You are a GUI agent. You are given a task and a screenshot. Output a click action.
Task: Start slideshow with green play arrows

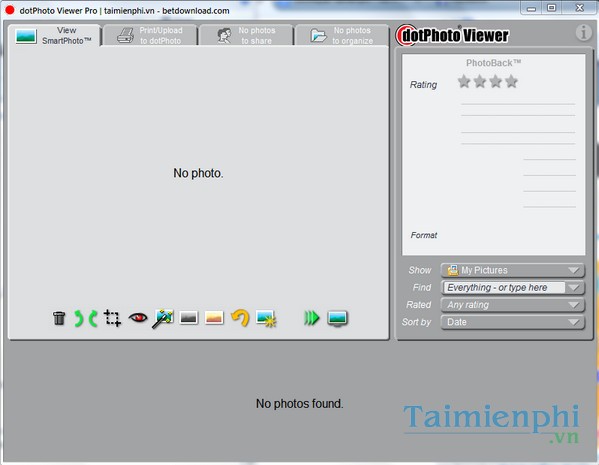pos(311,318)
